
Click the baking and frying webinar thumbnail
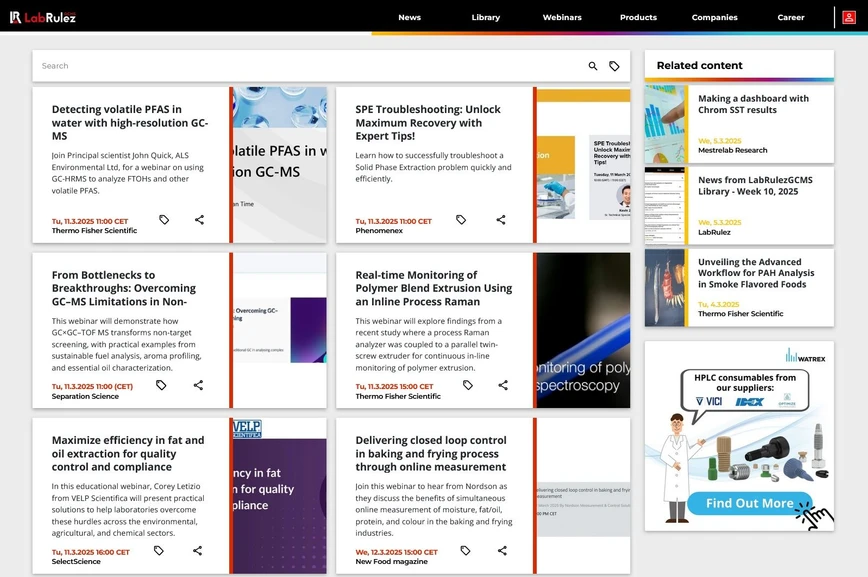pyautogui.click(x=583, y=496)
